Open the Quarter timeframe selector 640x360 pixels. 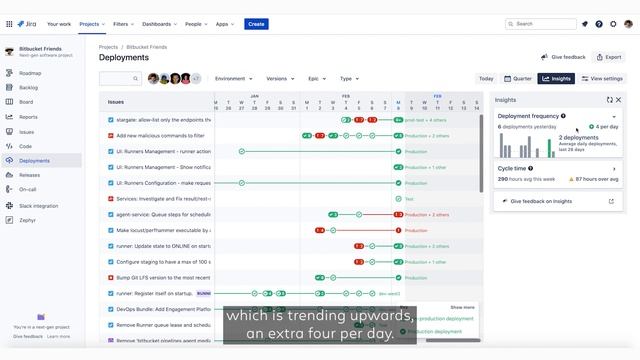point(518,78)
